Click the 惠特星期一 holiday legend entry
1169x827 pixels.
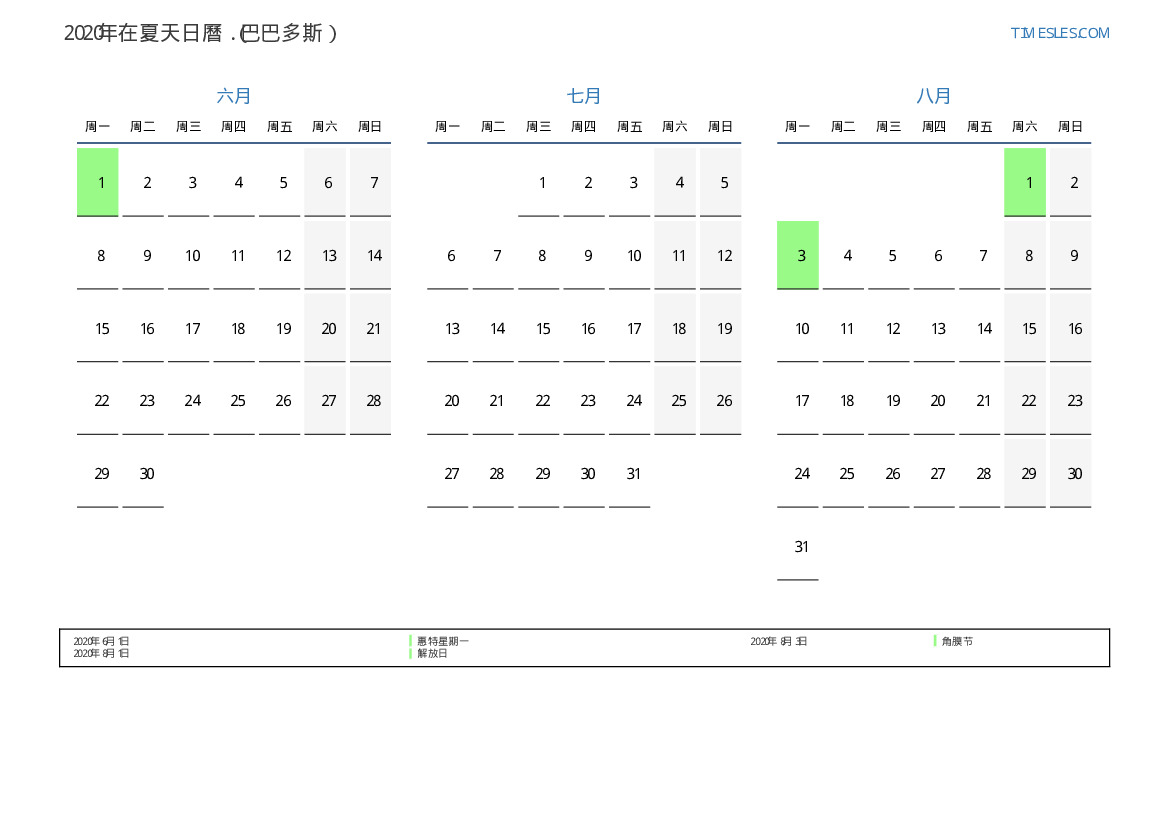442,641
